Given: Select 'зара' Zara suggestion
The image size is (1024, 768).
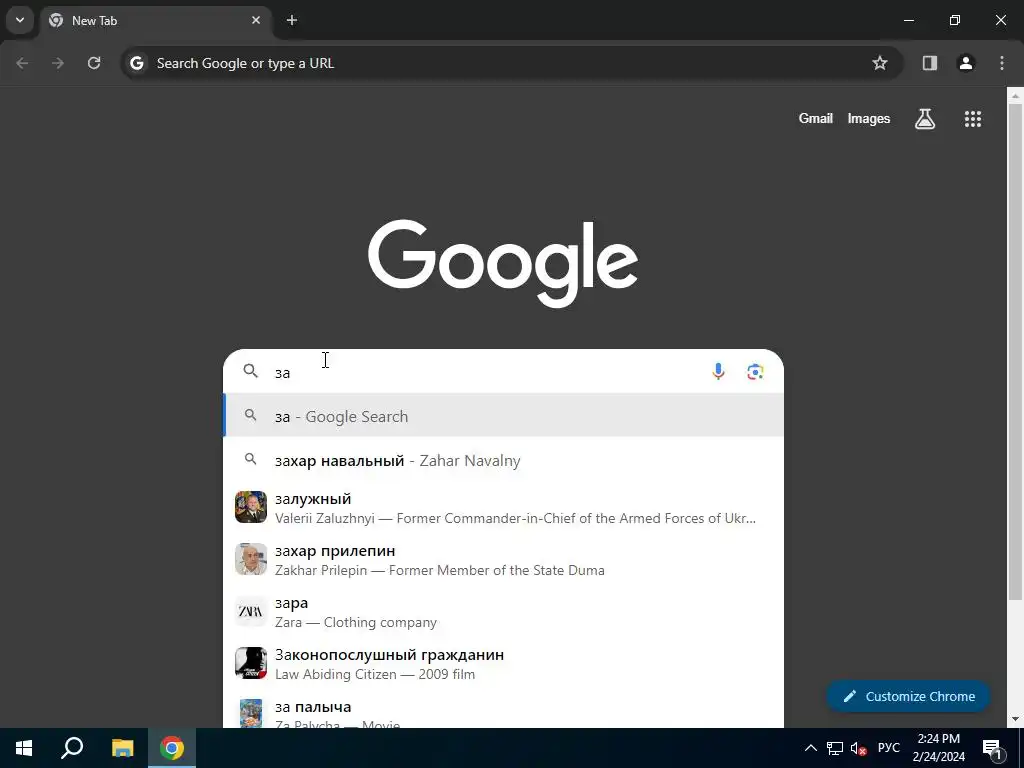Looking at the screenshot, I should 503,612.
